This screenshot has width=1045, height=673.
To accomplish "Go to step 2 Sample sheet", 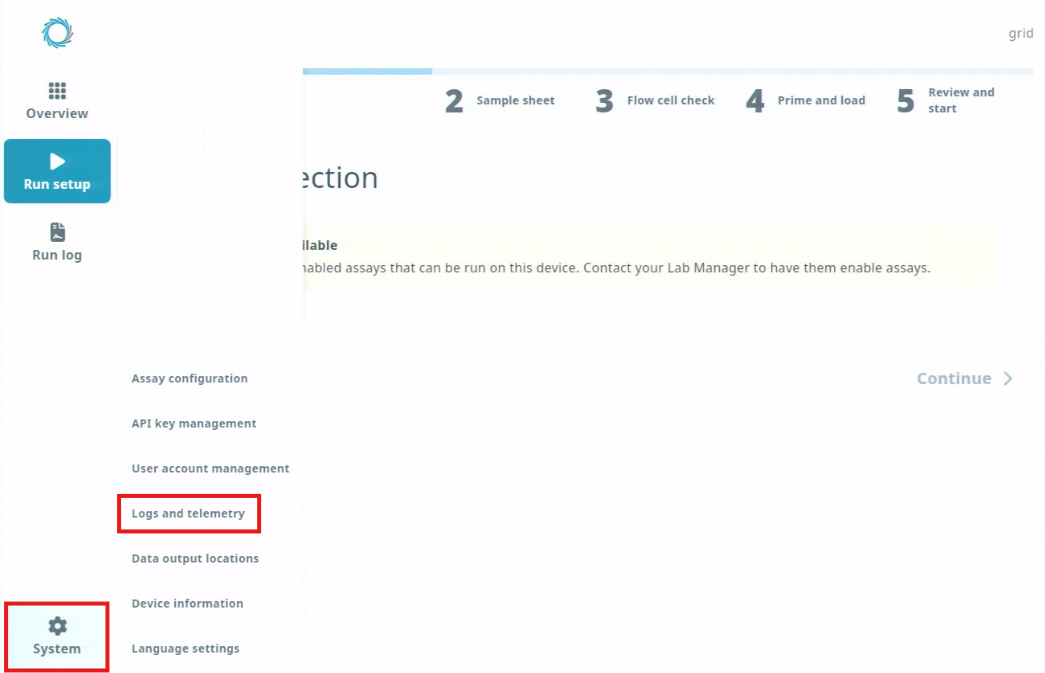I will tap(500, 101).
